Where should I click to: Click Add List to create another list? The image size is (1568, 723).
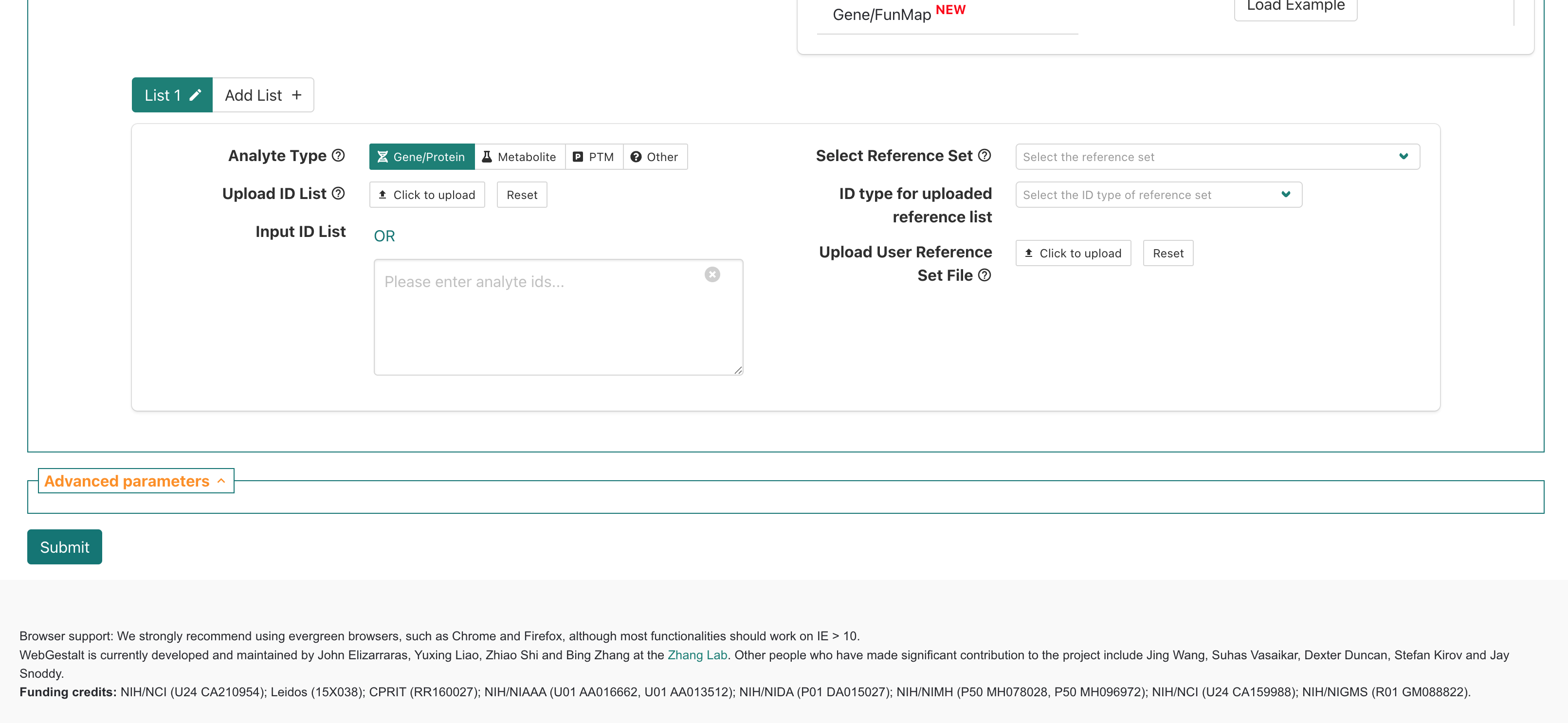pos(263,95)
